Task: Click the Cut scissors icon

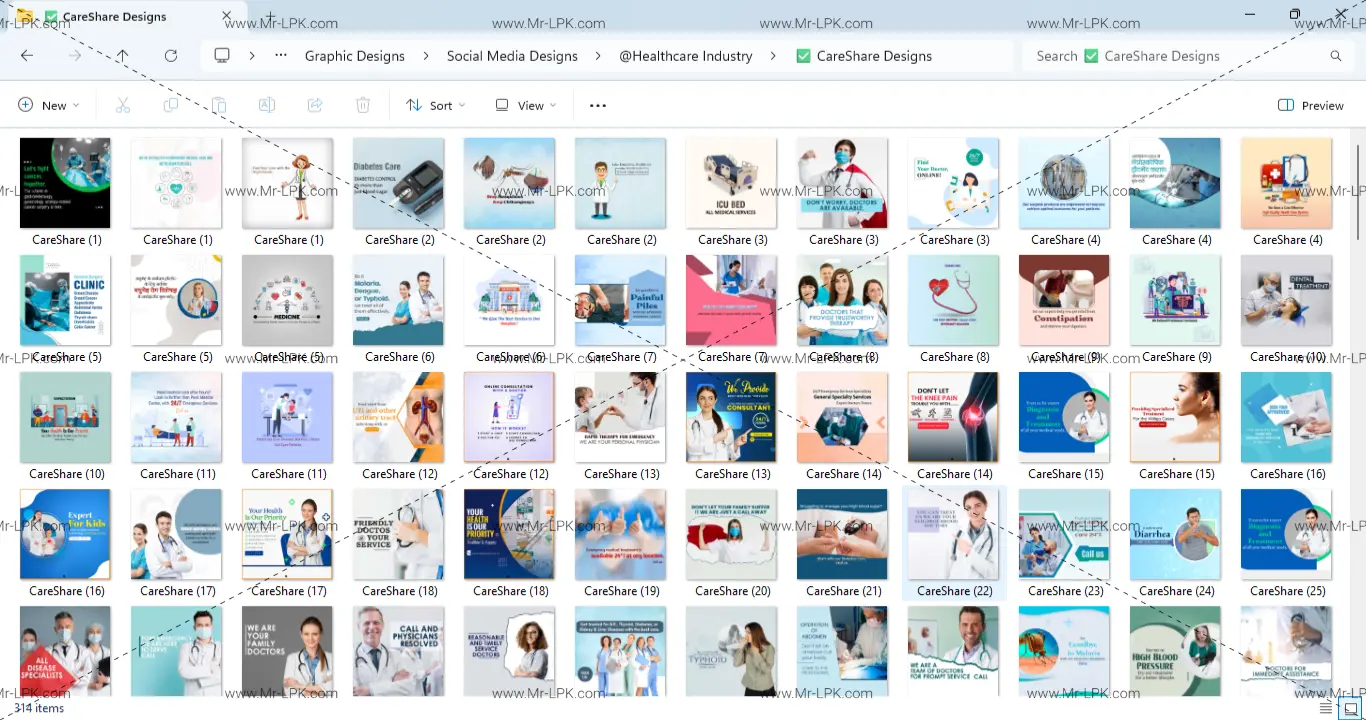Action: click(123, 105)
